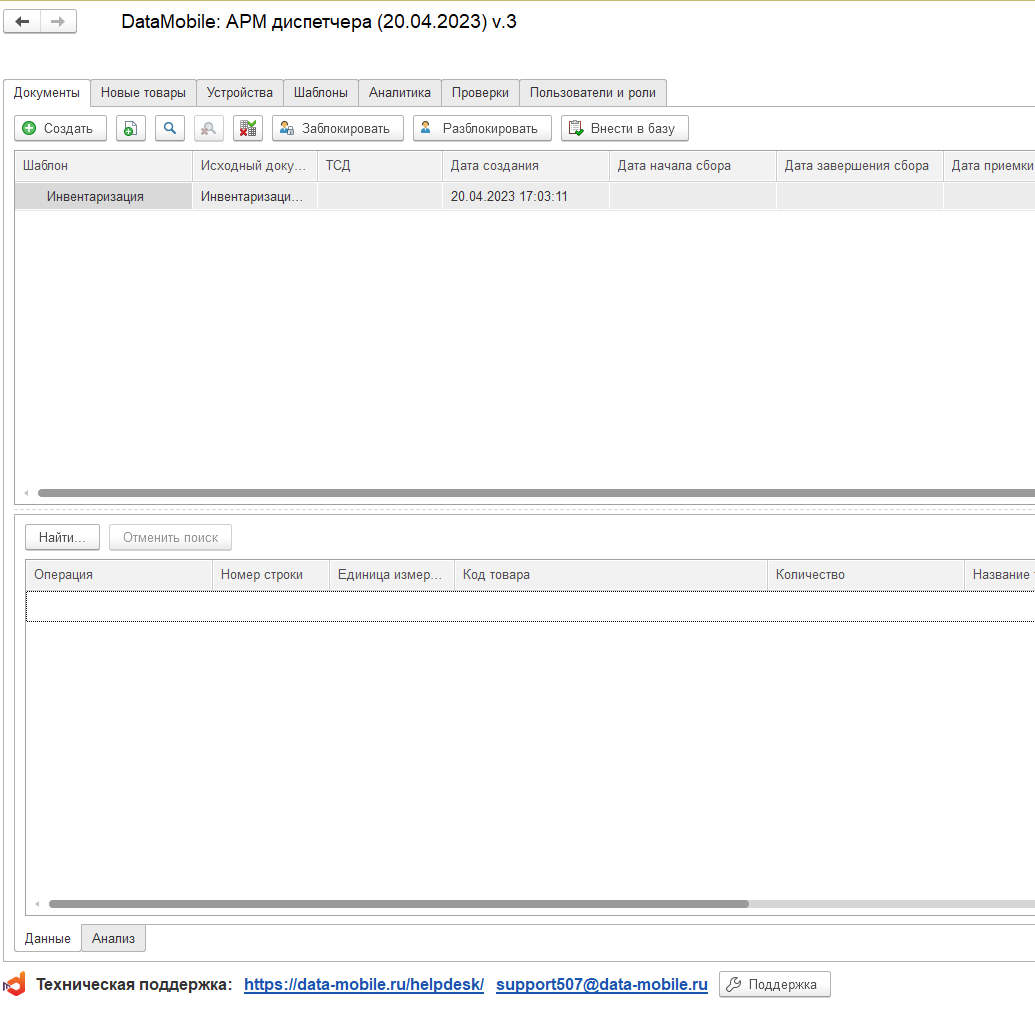Click the table icon with red cross
Viewport: 1035px width, 1009px height.
pos(248,128)
